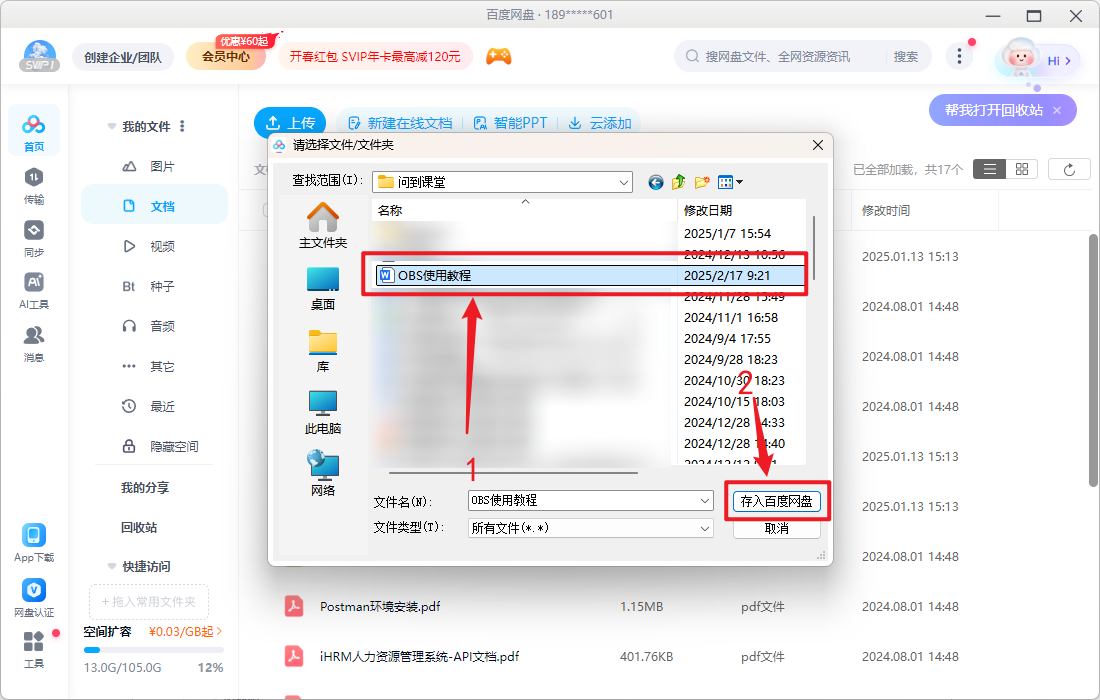Image resolution: width=1100 pixels, height=700 pixels.
Task: Open the 会员中心 member center
Action: [226, 57]
